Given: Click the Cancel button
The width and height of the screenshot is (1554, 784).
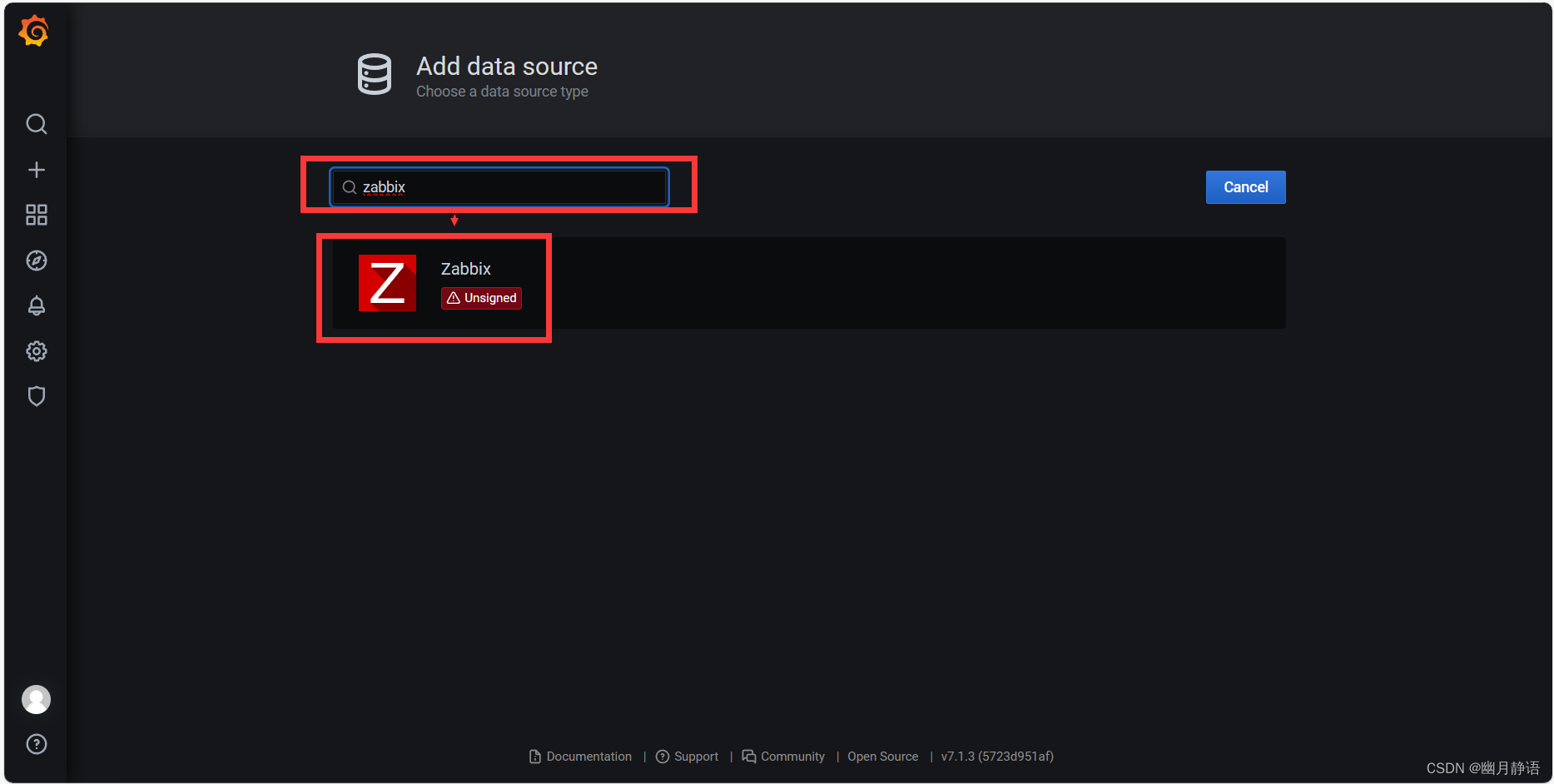Looking at the screenshot, I should (1245, 187).
